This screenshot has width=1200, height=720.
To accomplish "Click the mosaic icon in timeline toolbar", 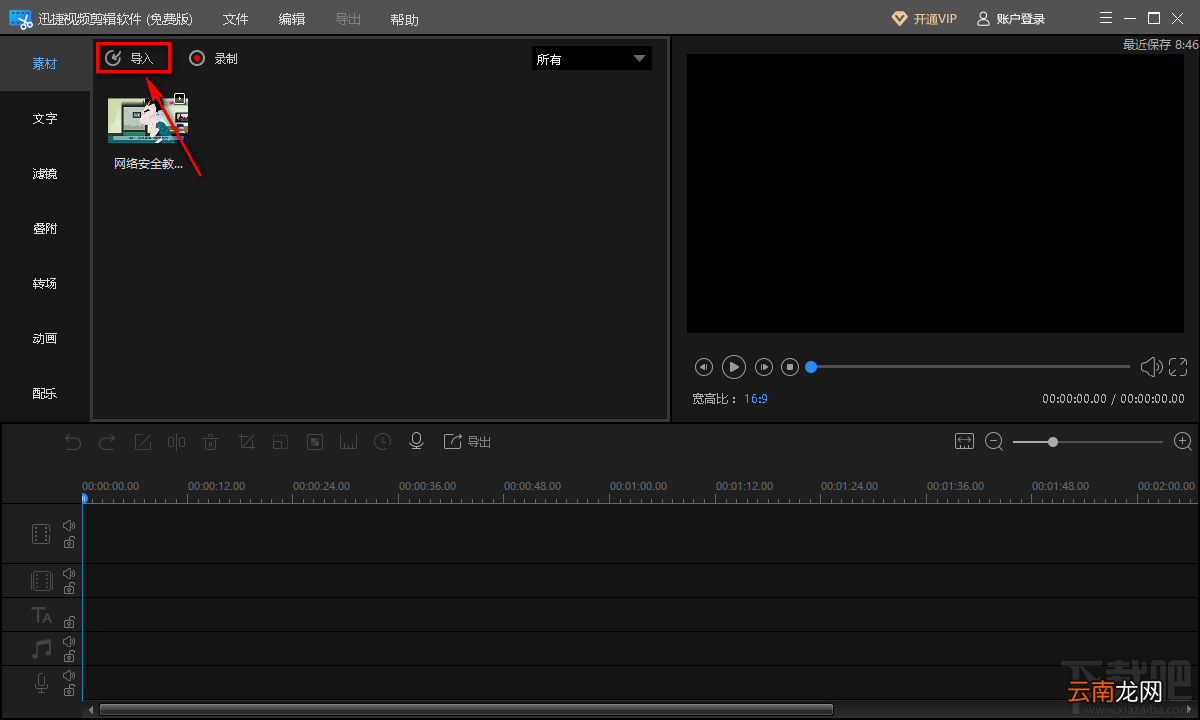I will point(314,441).
